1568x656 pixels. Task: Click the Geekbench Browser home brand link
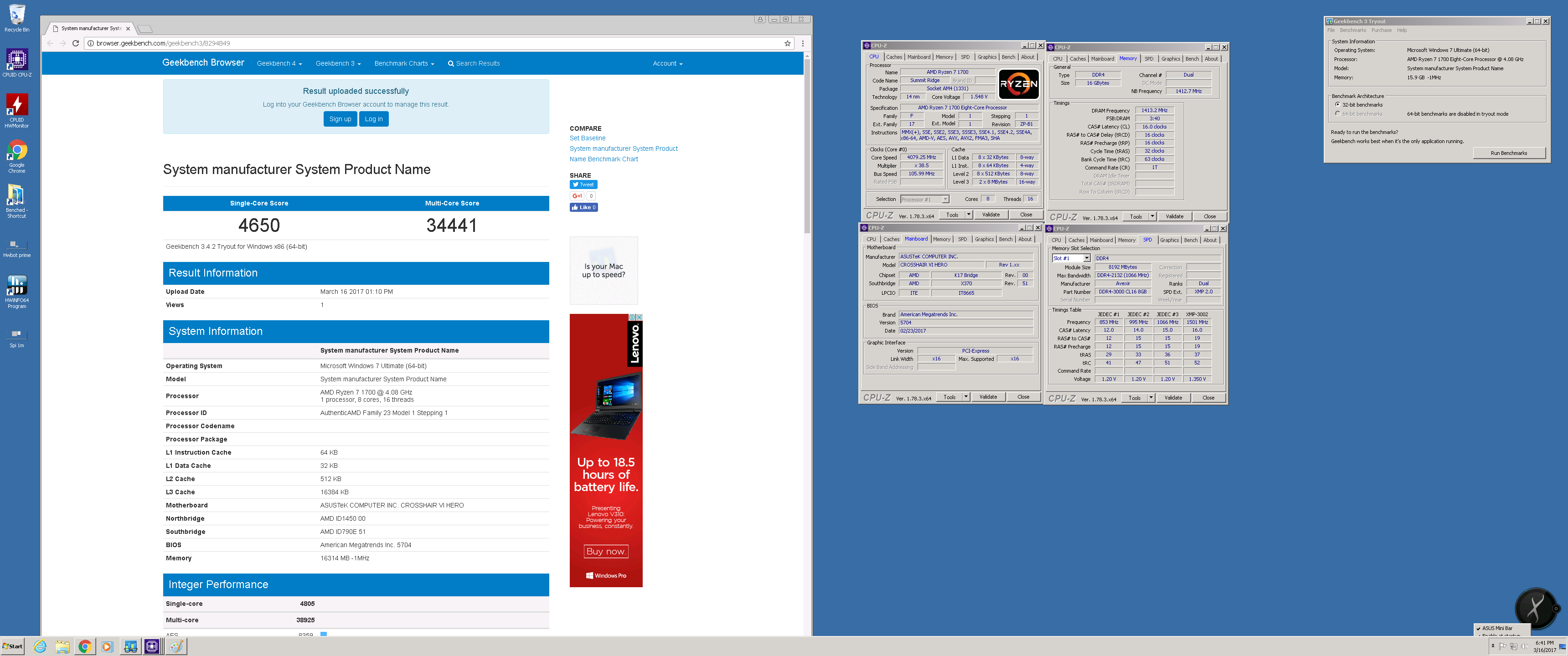click(203, 63)
